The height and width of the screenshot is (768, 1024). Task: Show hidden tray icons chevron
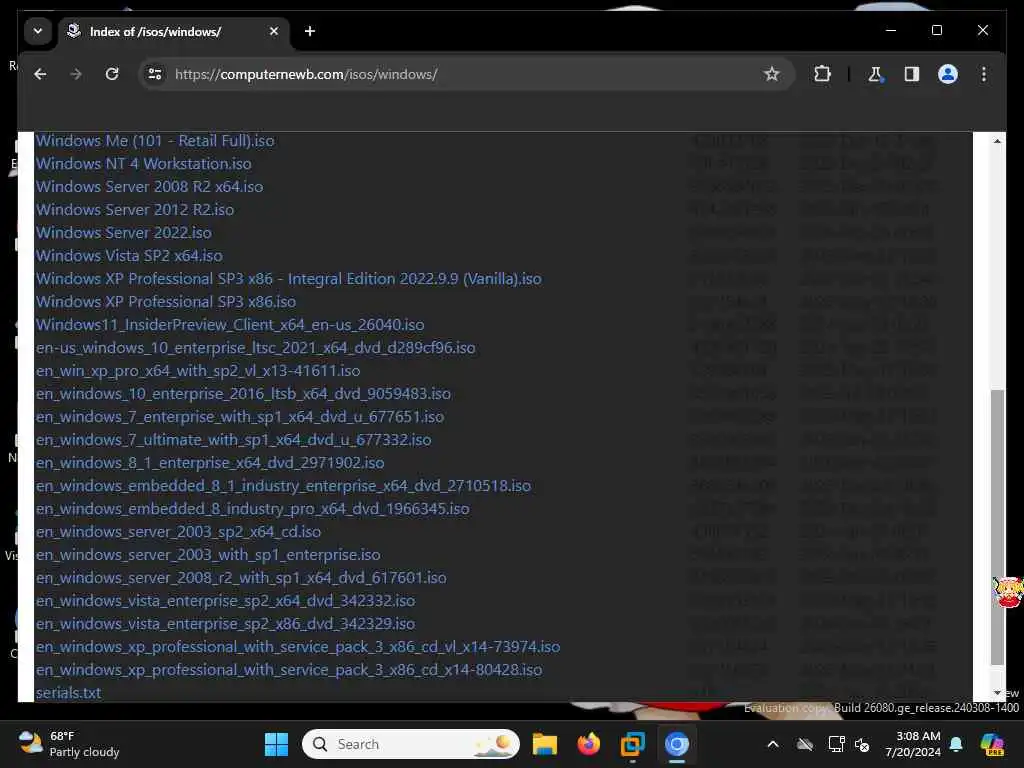773,744
